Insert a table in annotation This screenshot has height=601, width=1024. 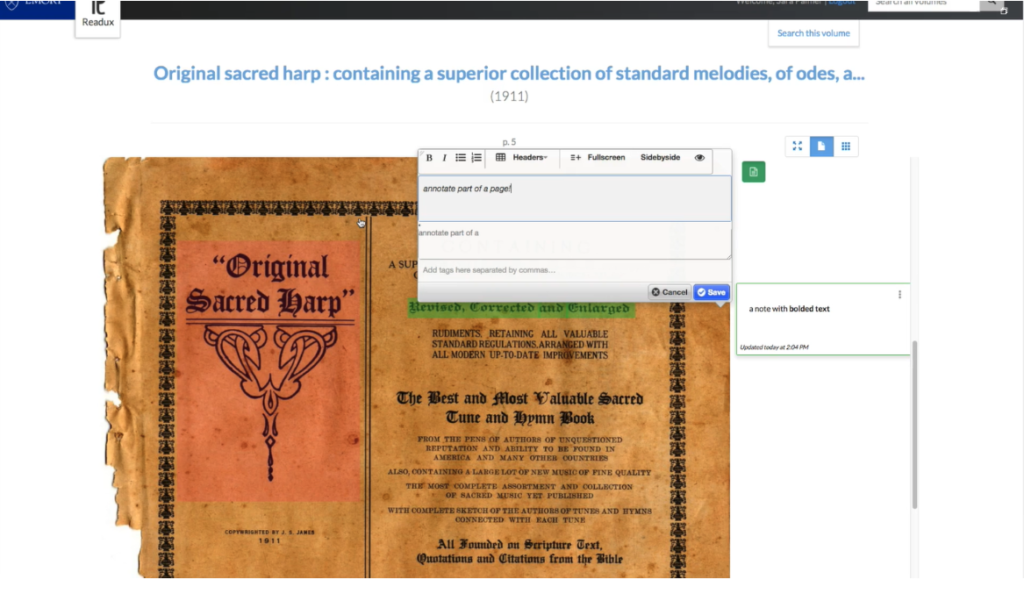tap(500, 158)
